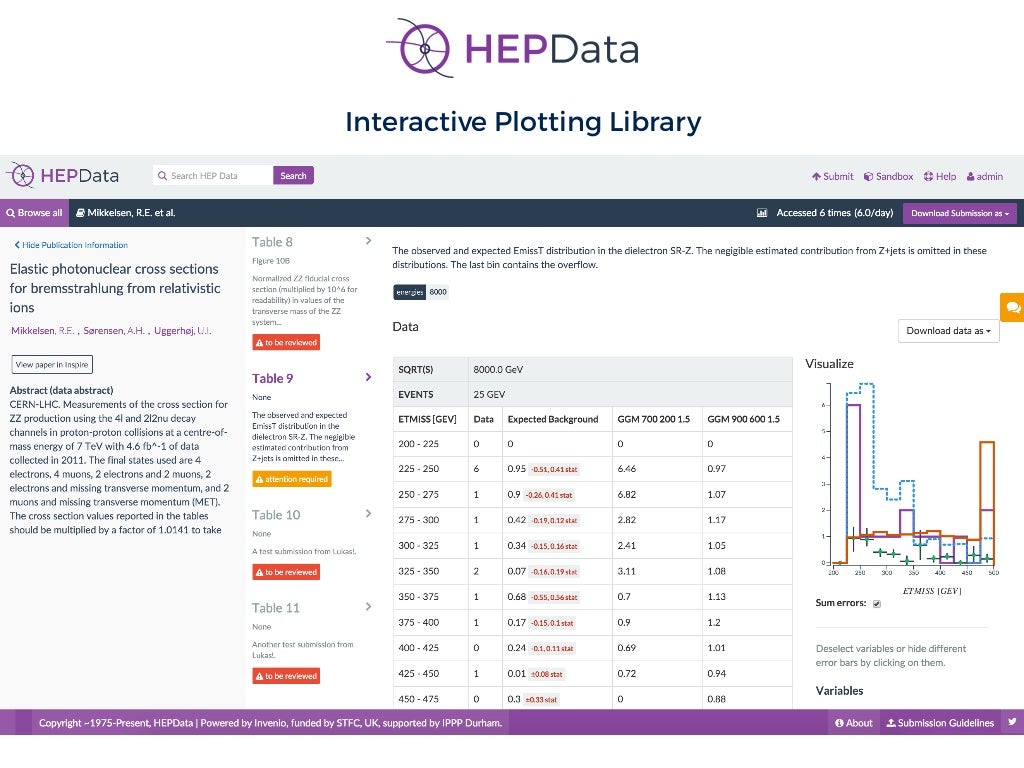
Task: Click the Submission Guidelines upload icon
Action: tap(891, 723)
